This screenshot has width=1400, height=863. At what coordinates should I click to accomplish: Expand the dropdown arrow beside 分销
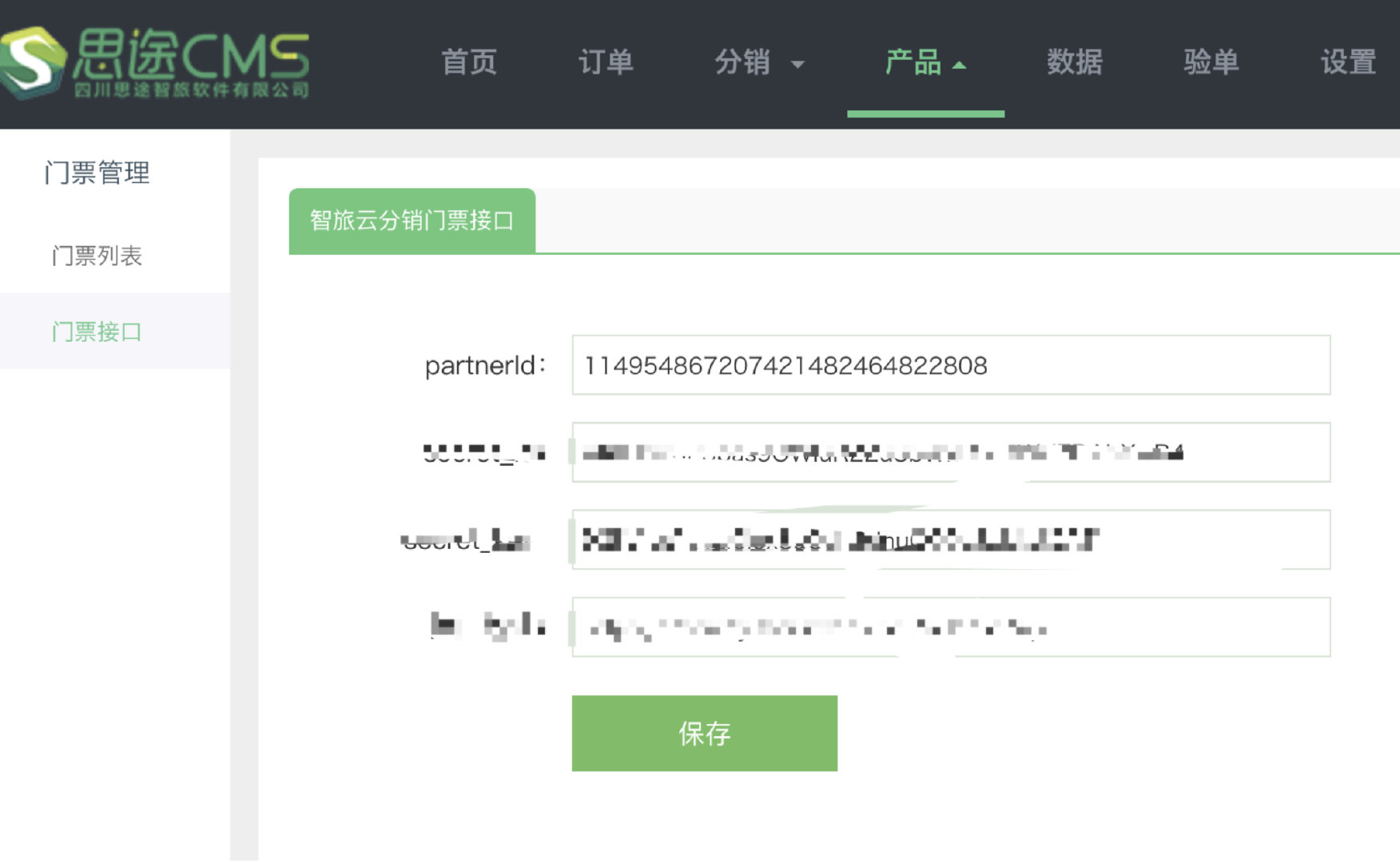797,65
